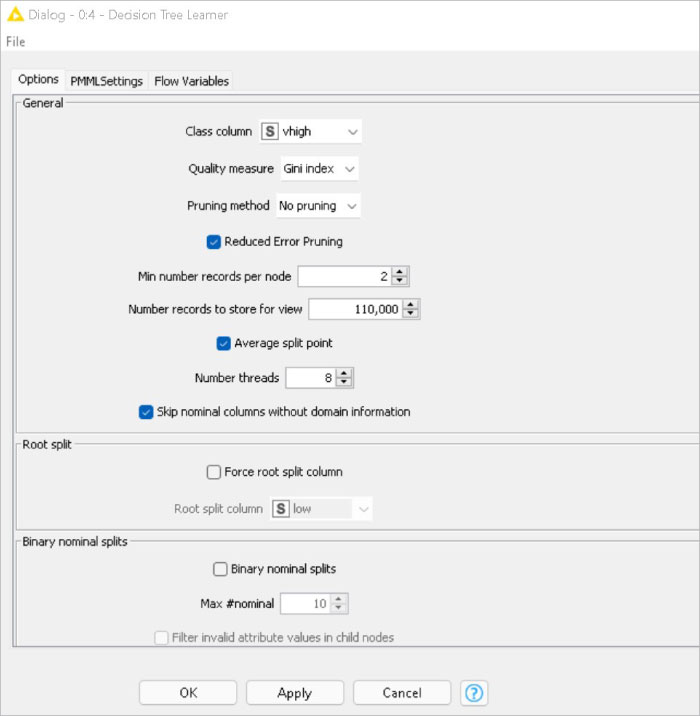700x716 pixels.
Task: Click the help question mark icon
Action: coord(474,693)
